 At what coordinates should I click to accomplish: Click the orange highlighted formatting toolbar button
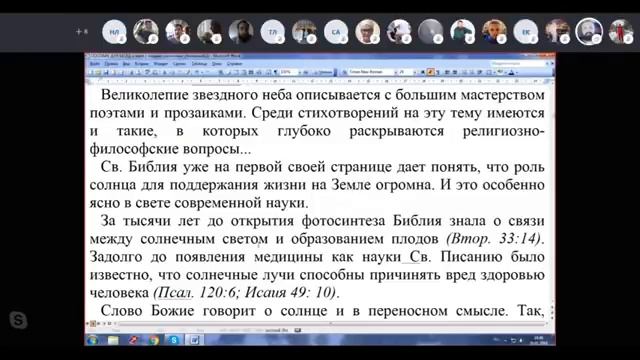[430, 72]
